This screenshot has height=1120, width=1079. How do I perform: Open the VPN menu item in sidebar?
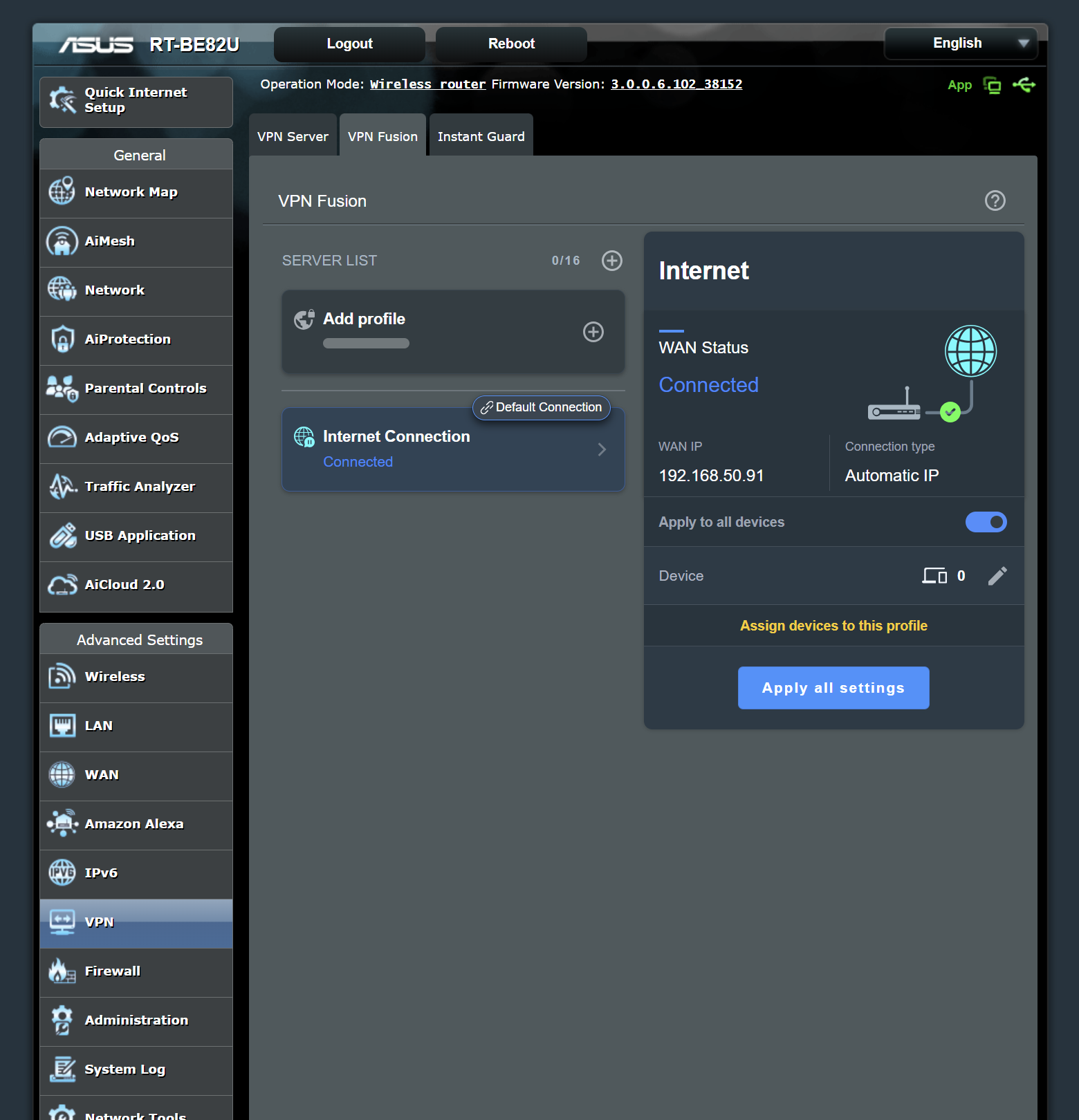(x=136, y=924)
